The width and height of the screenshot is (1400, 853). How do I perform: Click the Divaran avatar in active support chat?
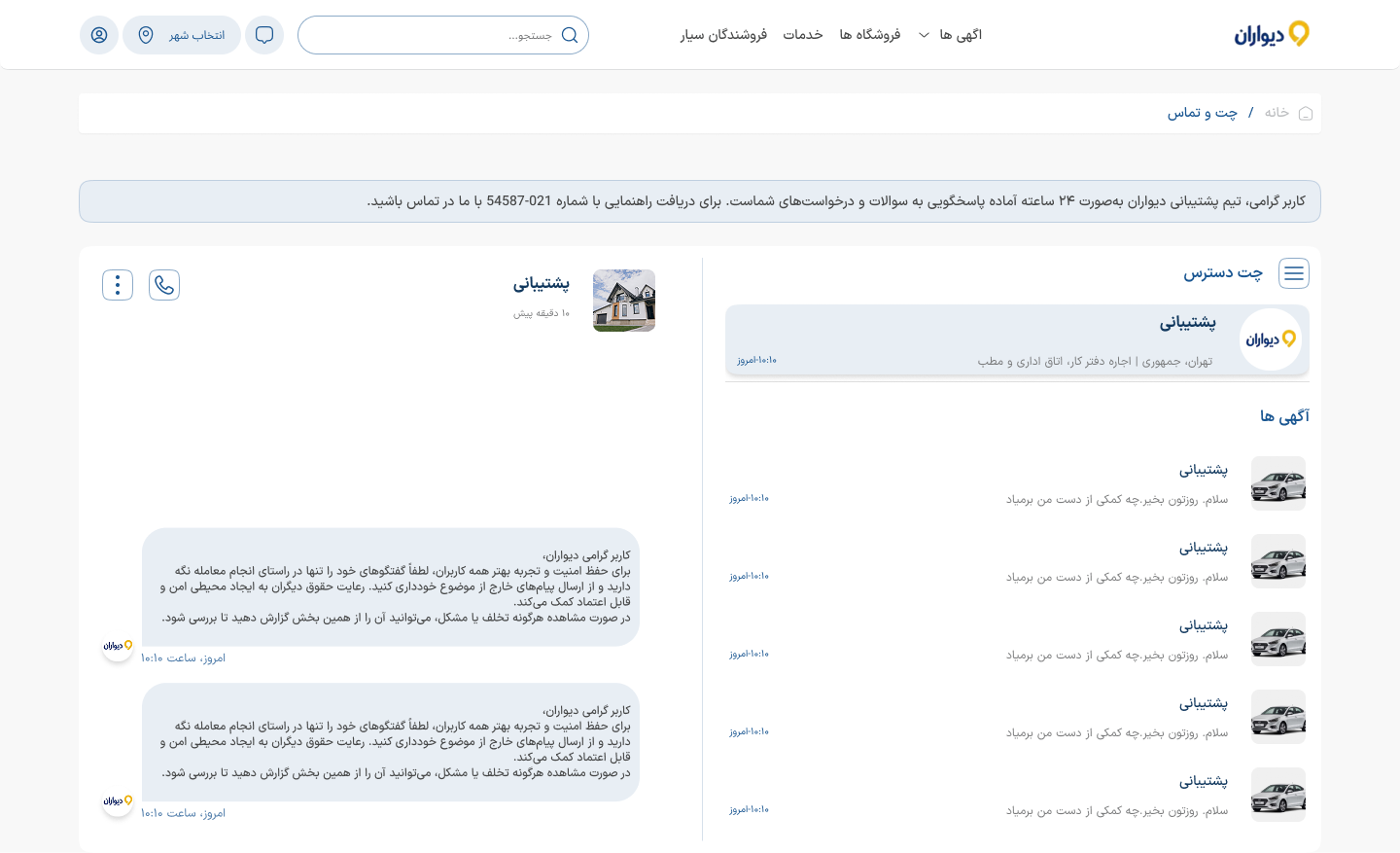(1271, 339)
